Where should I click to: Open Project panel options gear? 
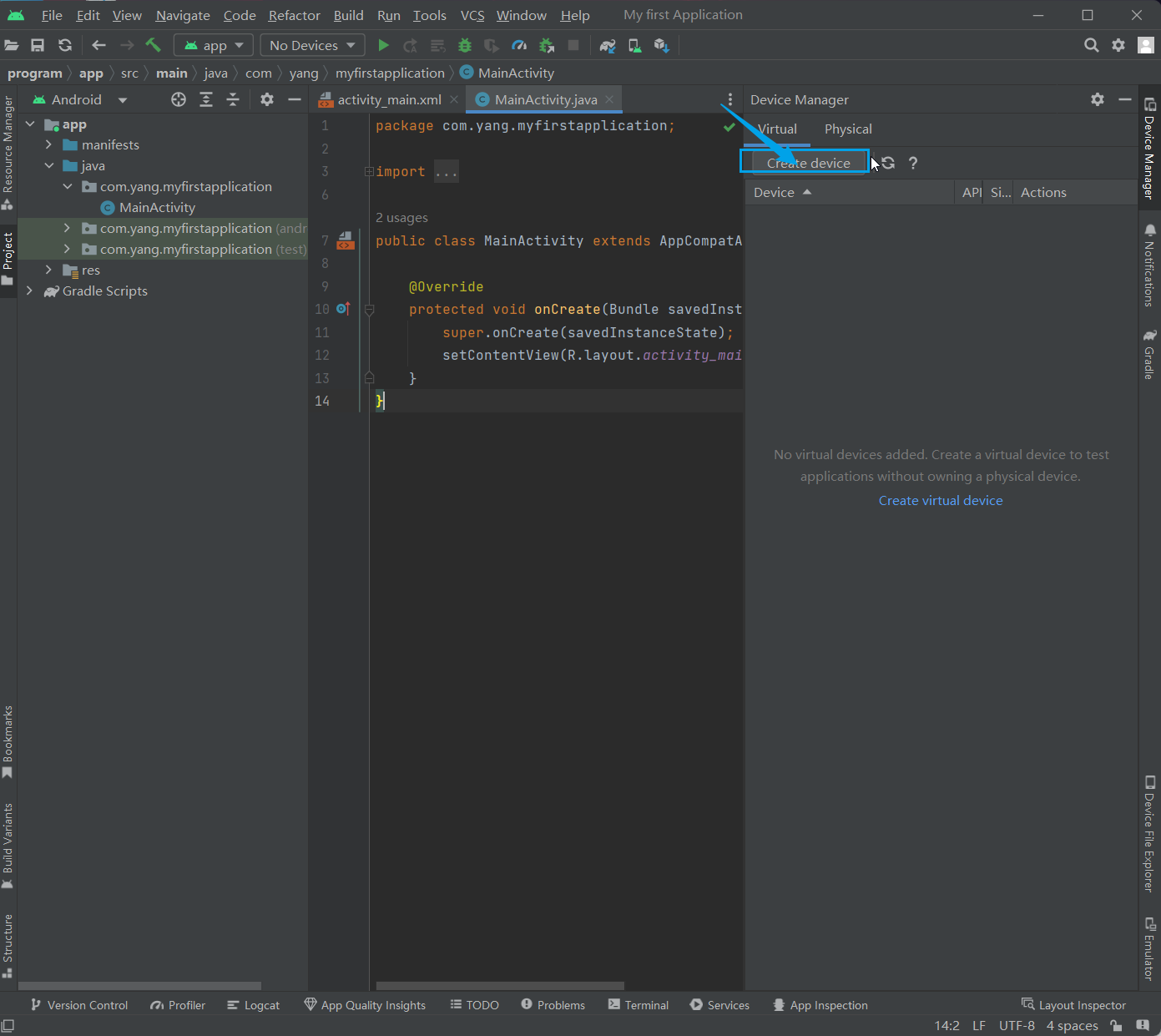[x=266, y=99]
